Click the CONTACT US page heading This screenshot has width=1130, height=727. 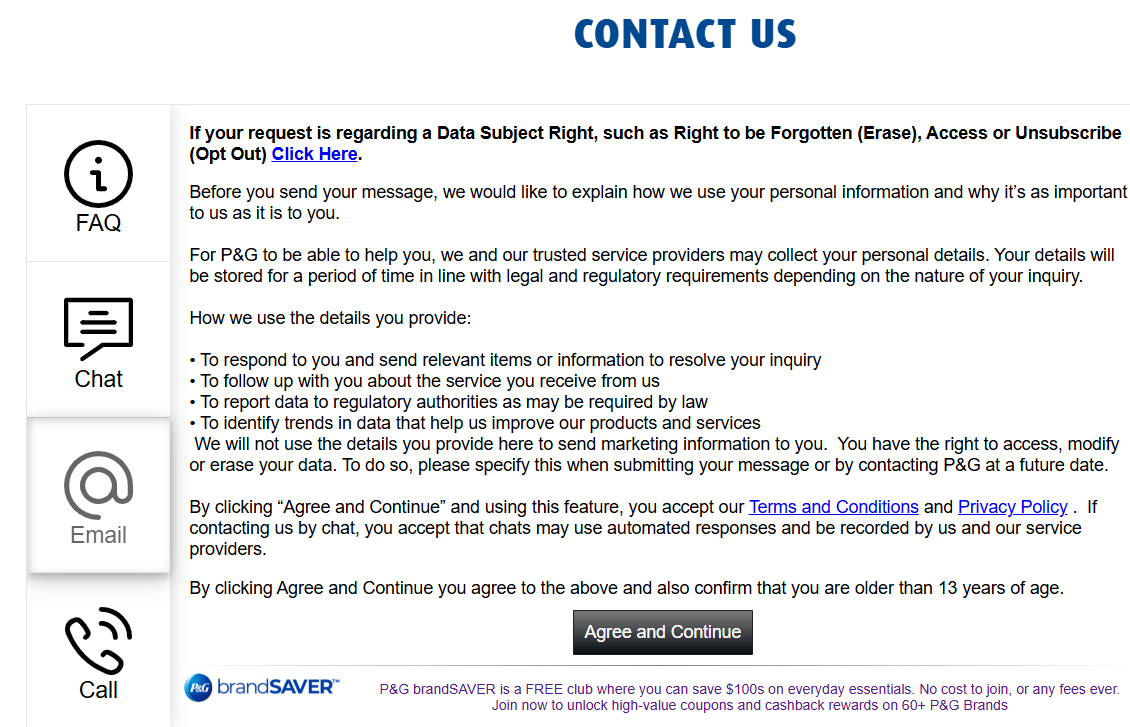685,35
